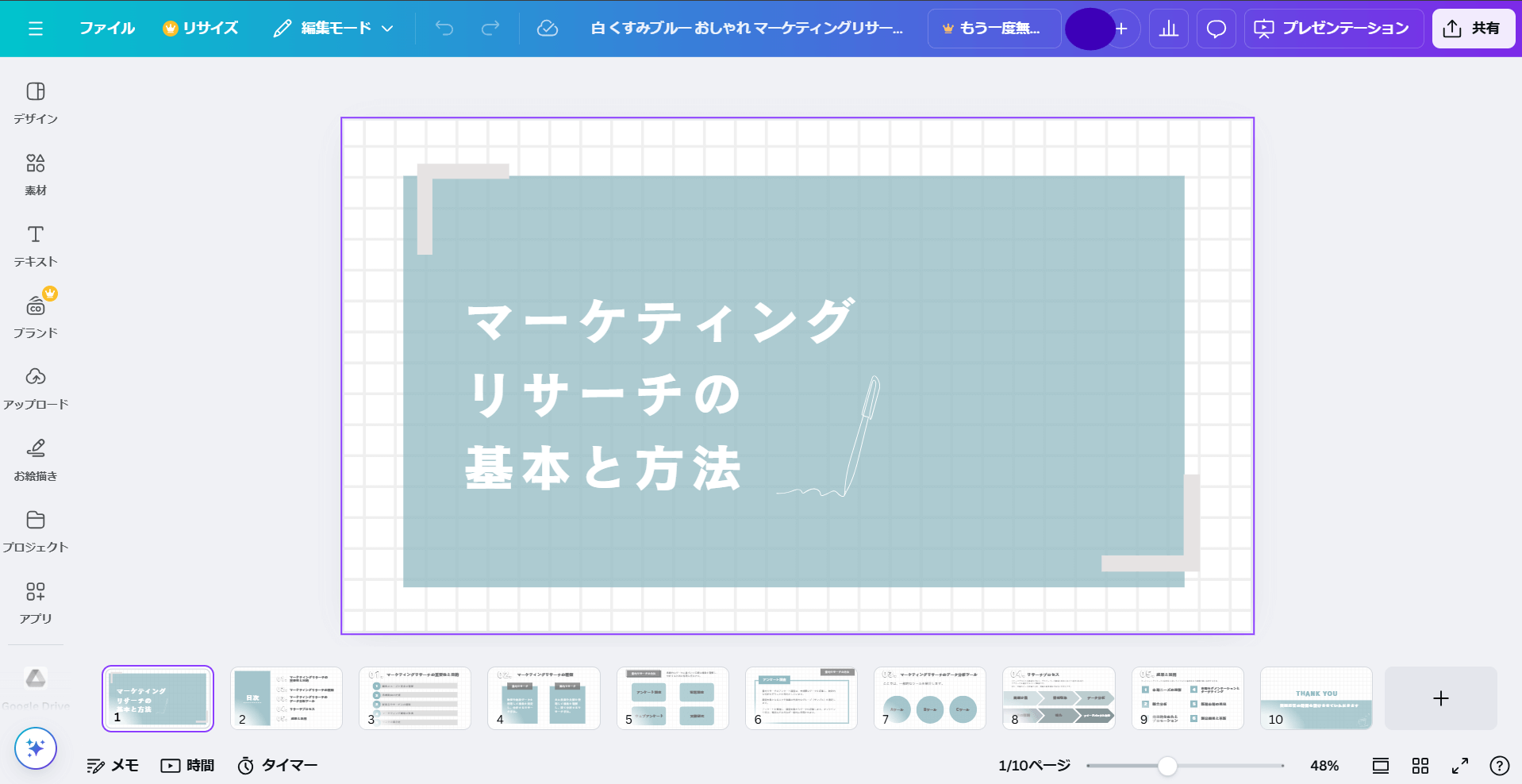Image resolution: width=1522 pixels, height=784 pixels.
Task: Select slide 4 thumbnail
Action: pyautogui.click(x=544, y=698)
